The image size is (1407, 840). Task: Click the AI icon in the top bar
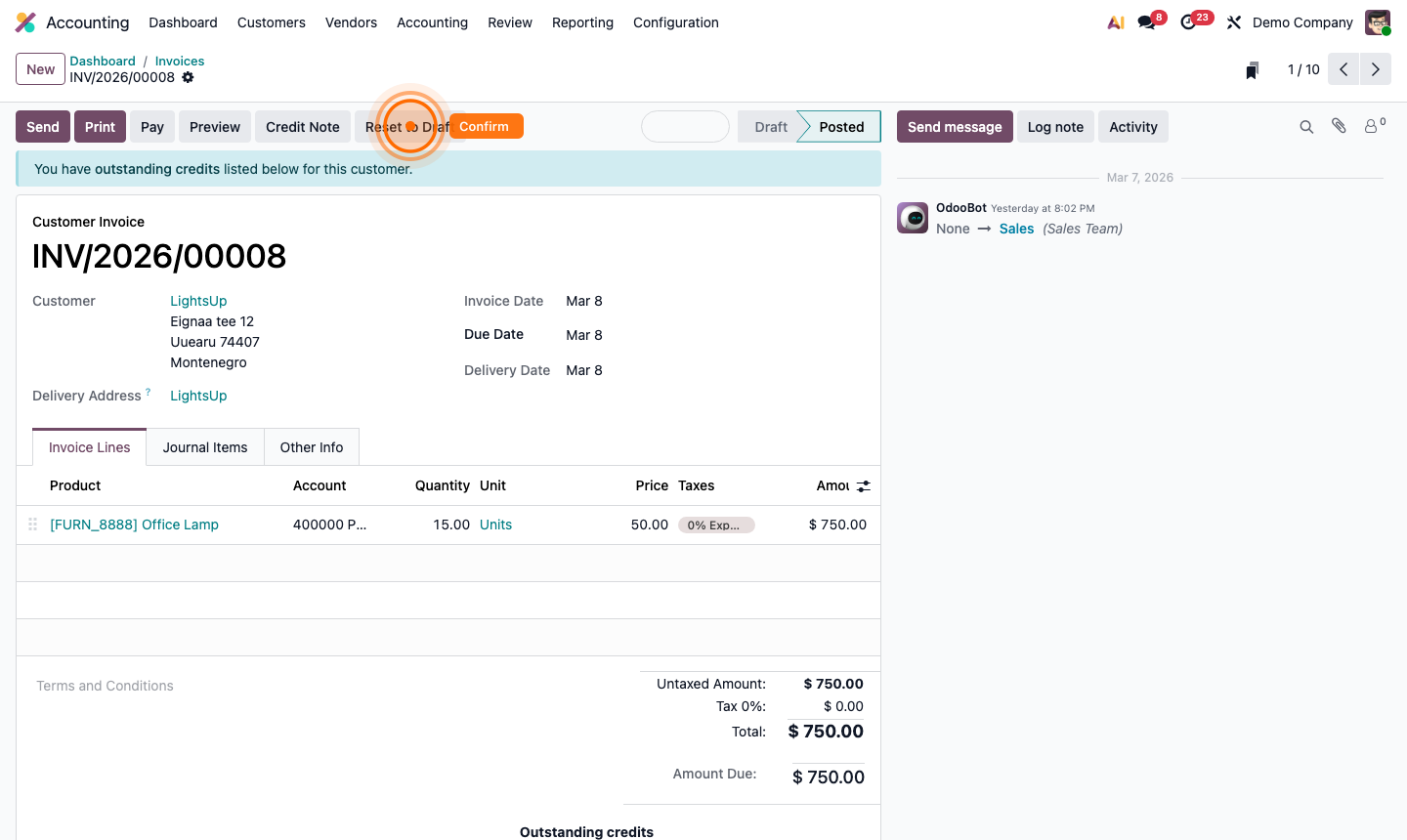pos(1115,21)
